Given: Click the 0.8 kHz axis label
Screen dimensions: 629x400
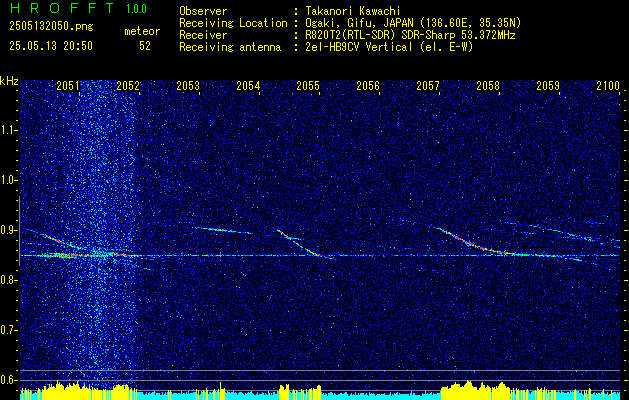Looking at the screenshot, I should pyautogui.click(x=8, y=280).
